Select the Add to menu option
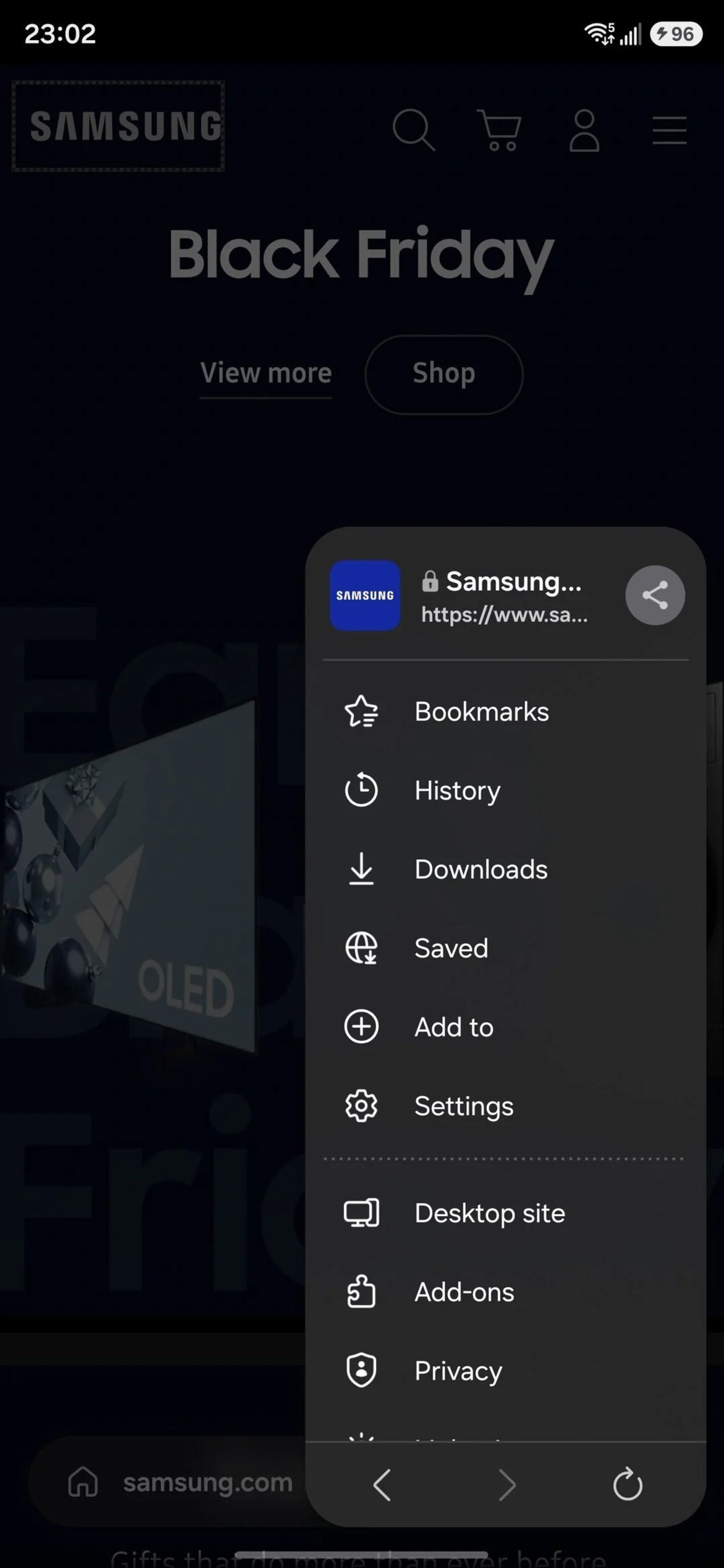The image size is (724, 1568). coord(454,1027)
